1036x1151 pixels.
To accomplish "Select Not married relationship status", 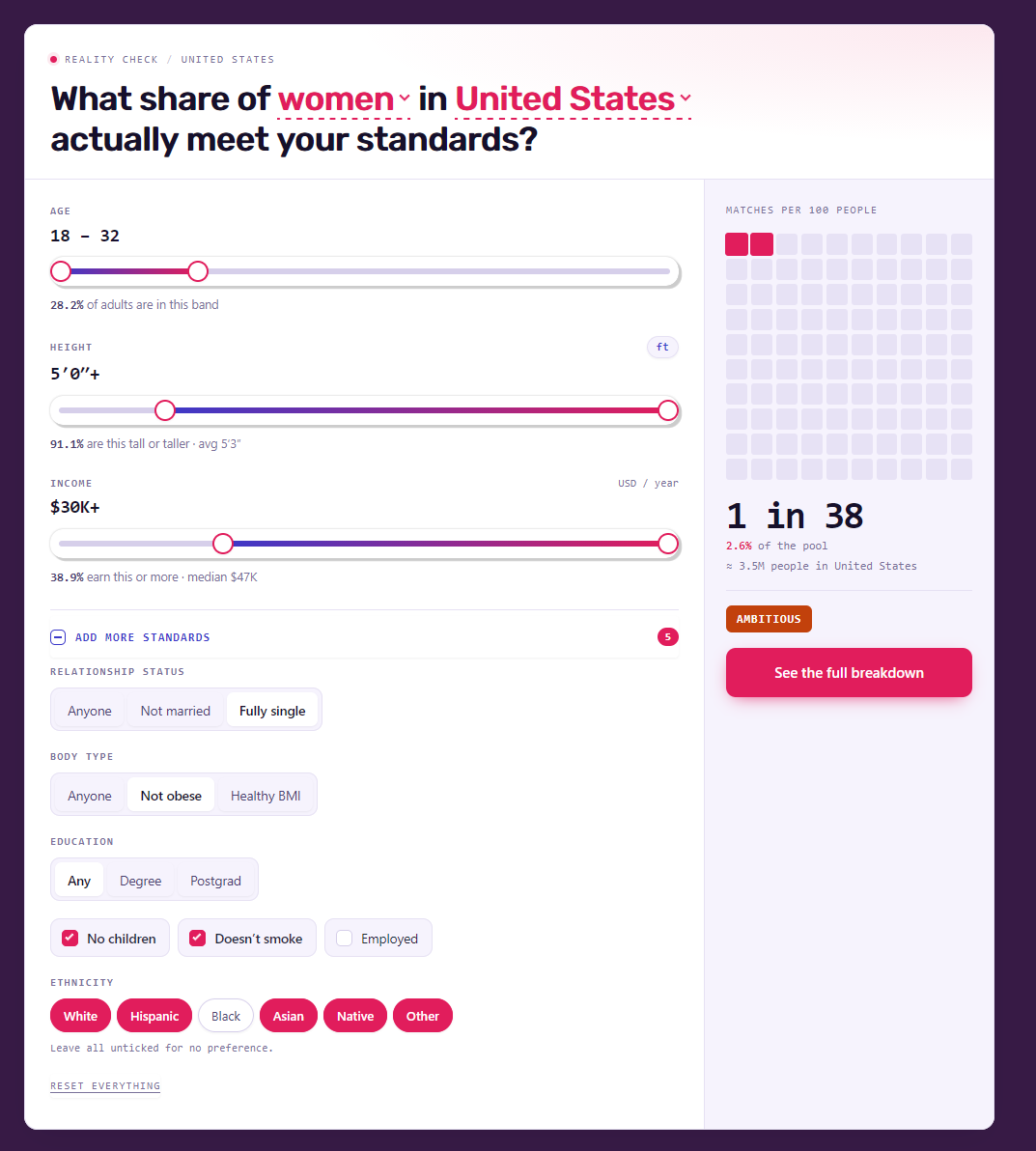I will click(176, 711).
